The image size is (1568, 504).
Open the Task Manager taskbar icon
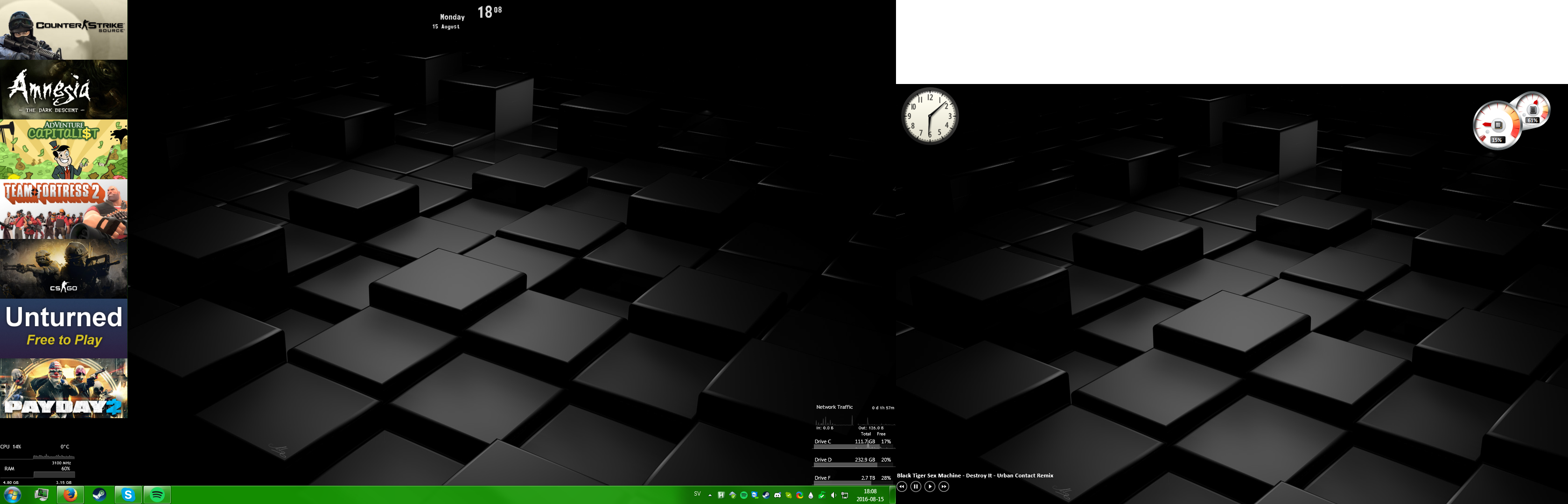[42, 495]
